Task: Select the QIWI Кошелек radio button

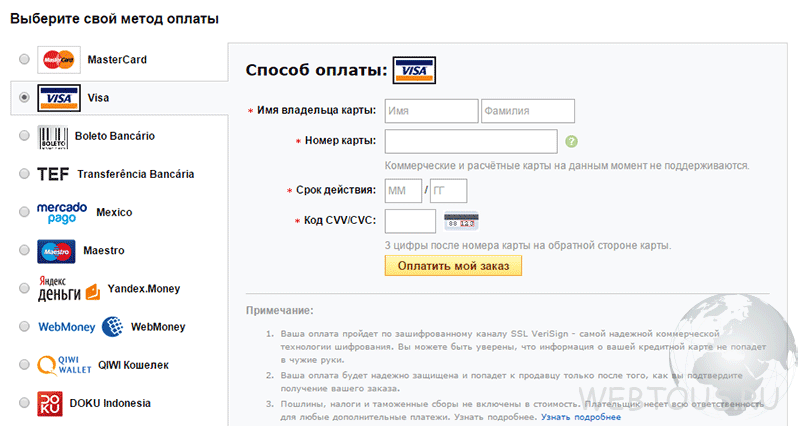Action: point(24,365)
